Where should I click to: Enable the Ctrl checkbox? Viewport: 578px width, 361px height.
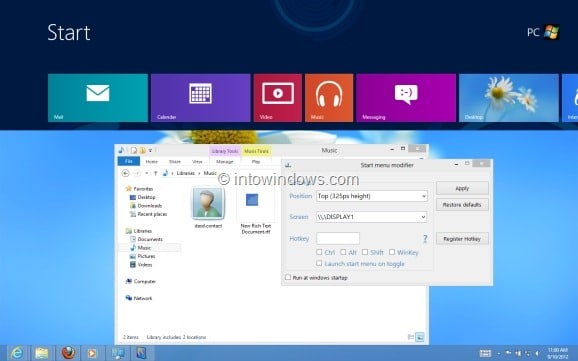[319, 252]
